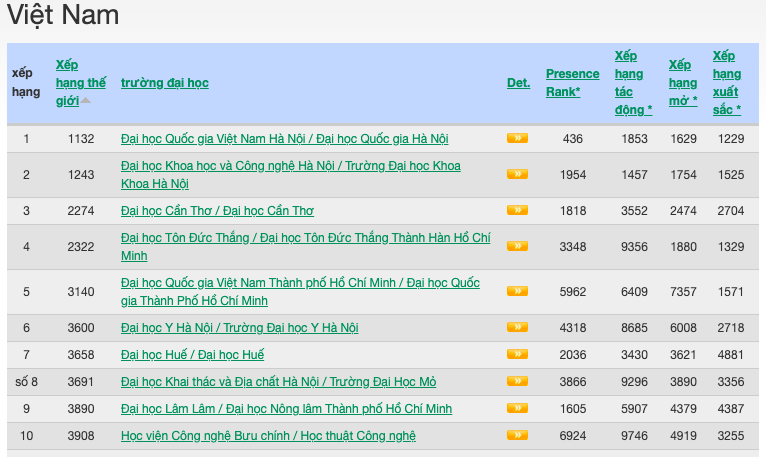Click openness rank value 1629

683,139
